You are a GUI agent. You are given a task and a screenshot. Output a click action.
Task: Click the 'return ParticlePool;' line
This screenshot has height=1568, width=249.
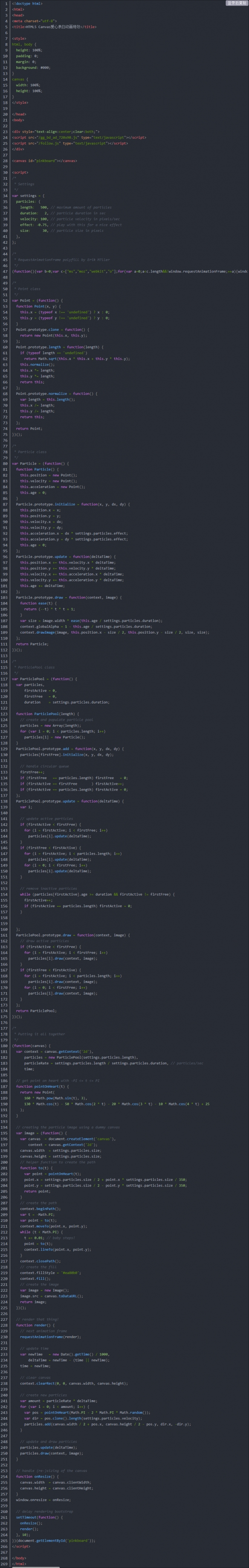[36, 1011]
